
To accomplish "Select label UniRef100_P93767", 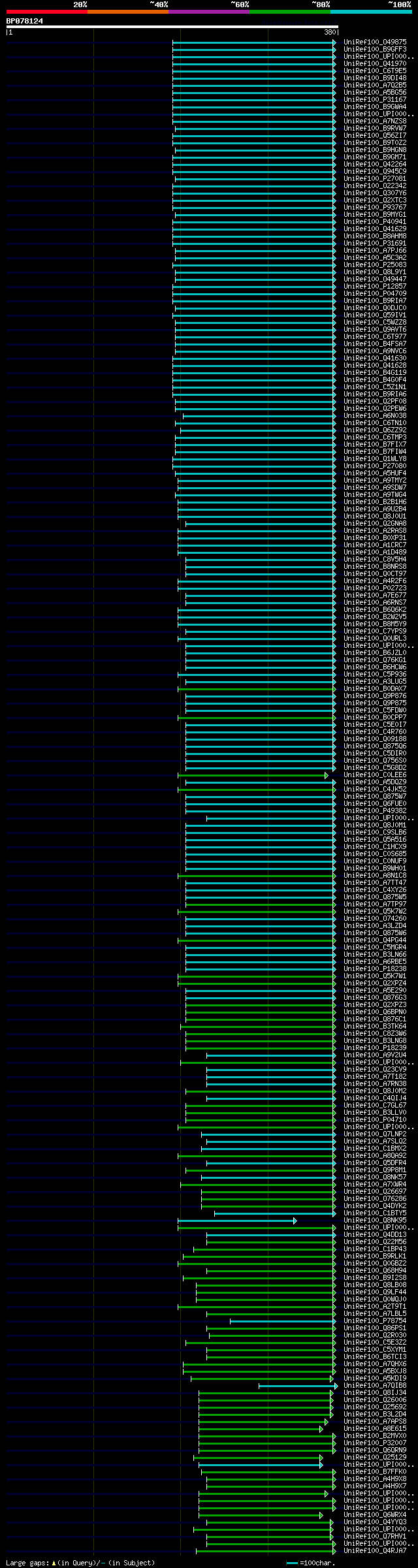I will coord(375,207).
